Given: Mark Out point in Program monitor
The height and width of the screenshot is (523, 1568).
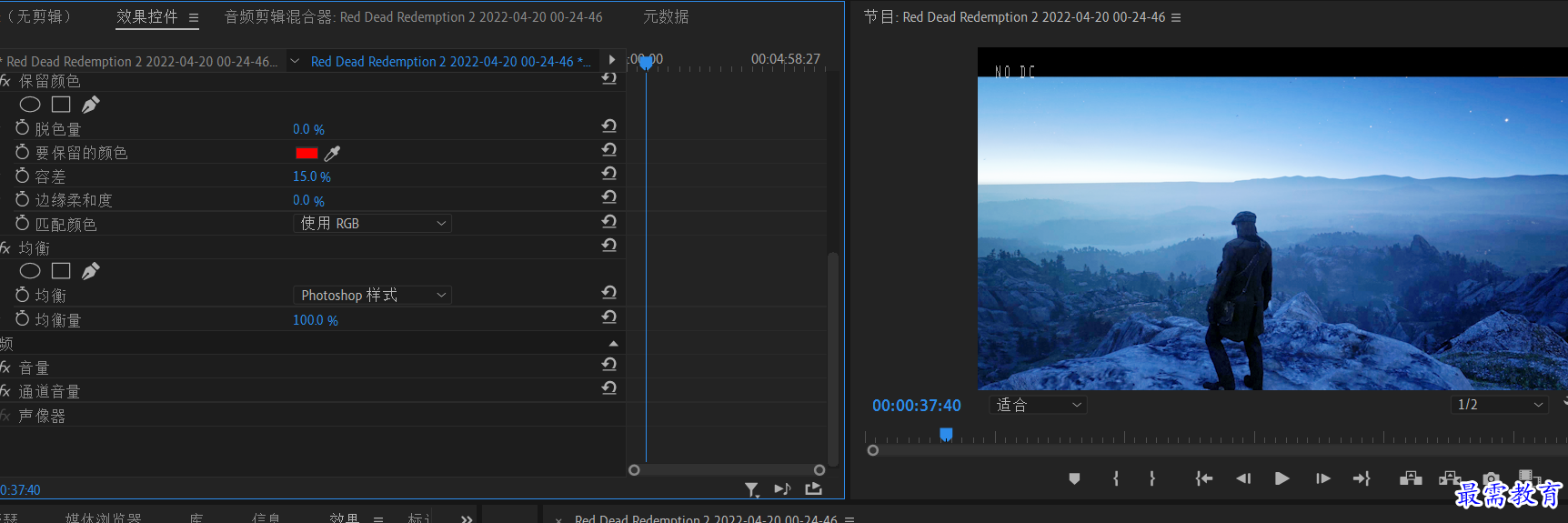Looking at the screenshot, I should pos(1152,478).
